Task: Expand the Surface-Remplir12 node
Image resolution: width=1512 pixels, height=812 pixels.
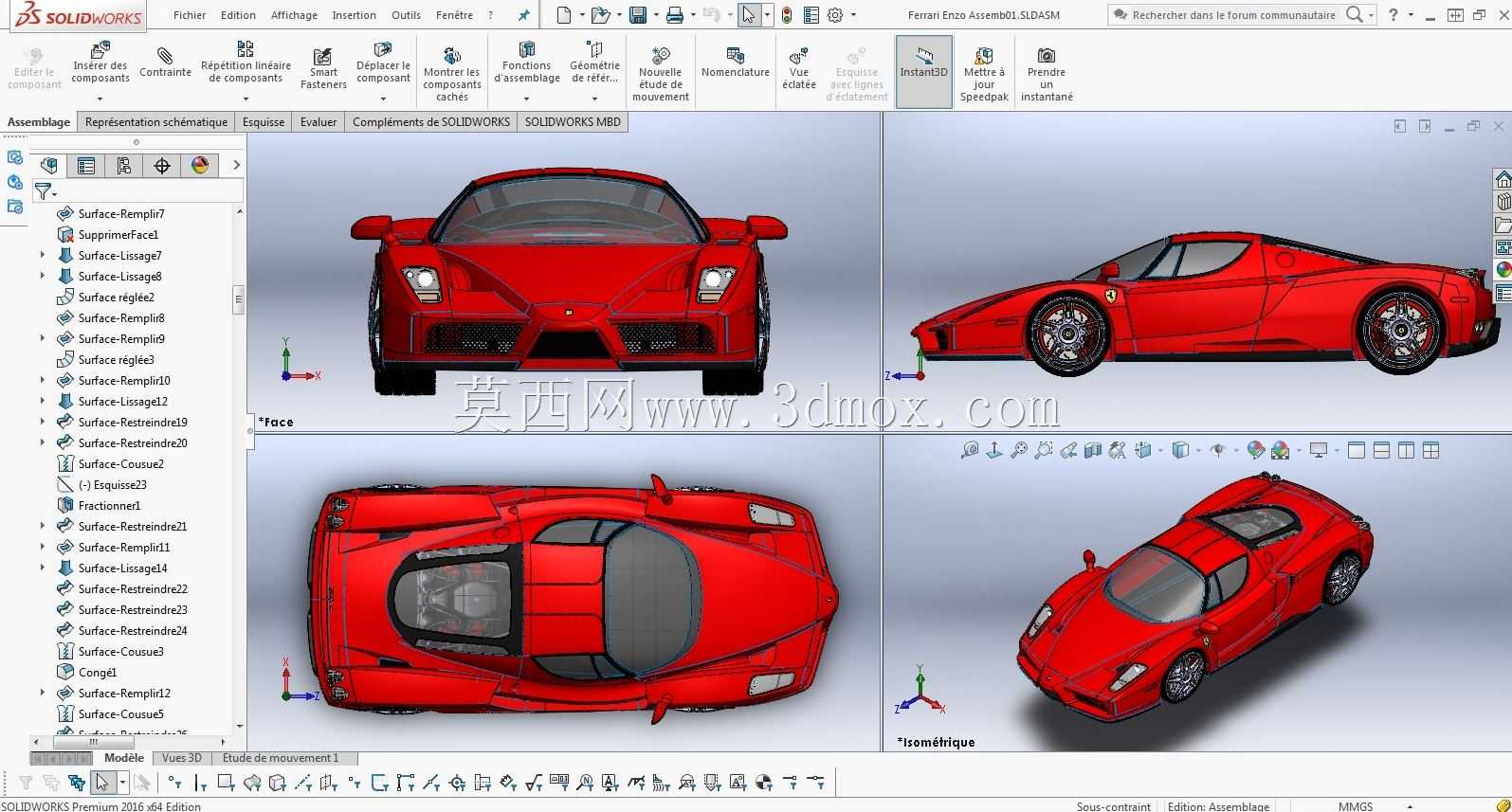Action: 42,693
